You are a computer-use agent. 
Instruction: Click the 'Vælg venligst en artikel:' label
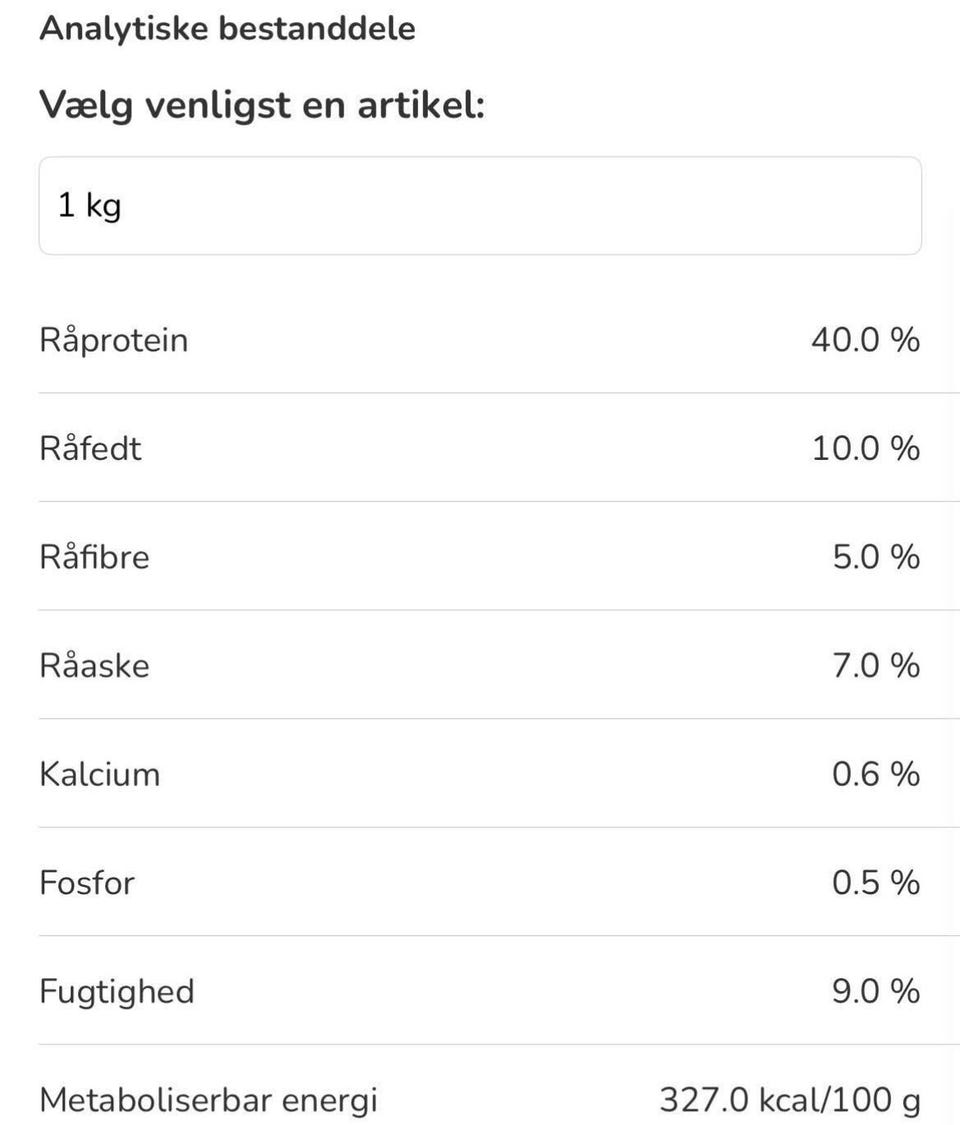[262, 104]
